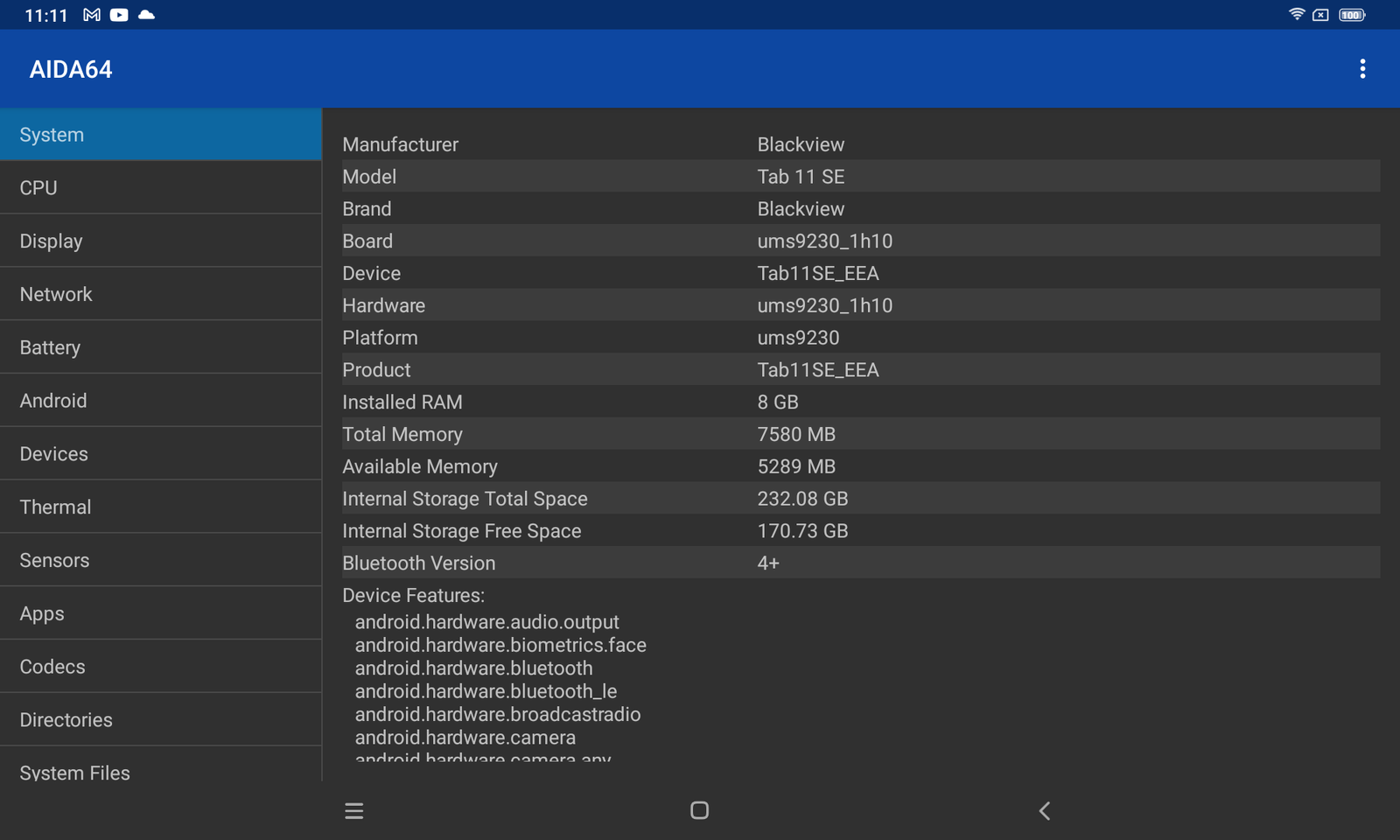1400x840 pixels.
Task: Open the Codecs section
Action: point(161,667)
